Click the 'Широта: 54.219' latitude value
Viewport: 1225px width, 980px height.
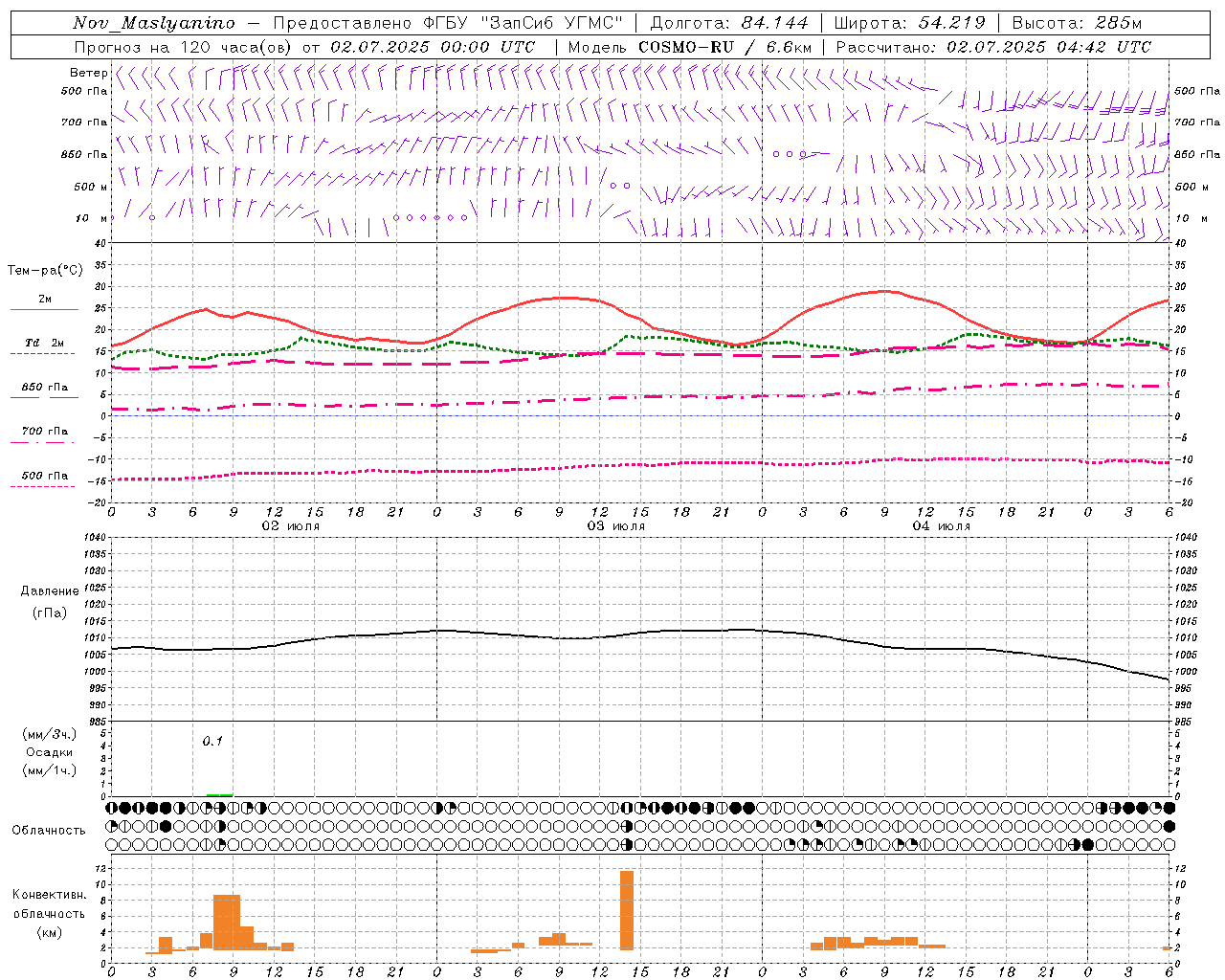click(910, 23)
